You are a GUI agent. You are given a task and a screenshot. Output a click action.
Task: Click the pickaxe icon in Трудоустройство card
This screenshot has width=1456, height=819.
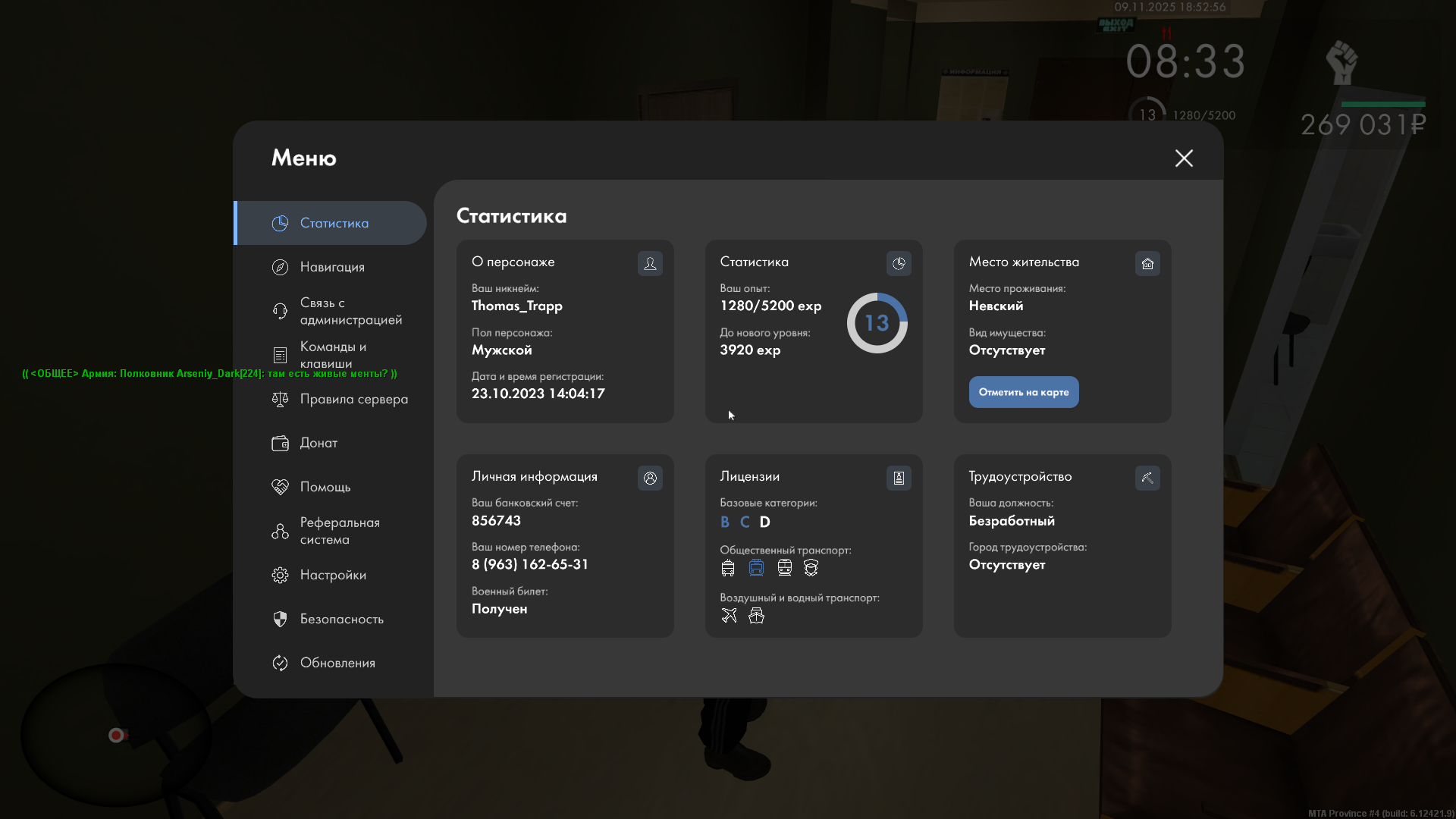1147,478
